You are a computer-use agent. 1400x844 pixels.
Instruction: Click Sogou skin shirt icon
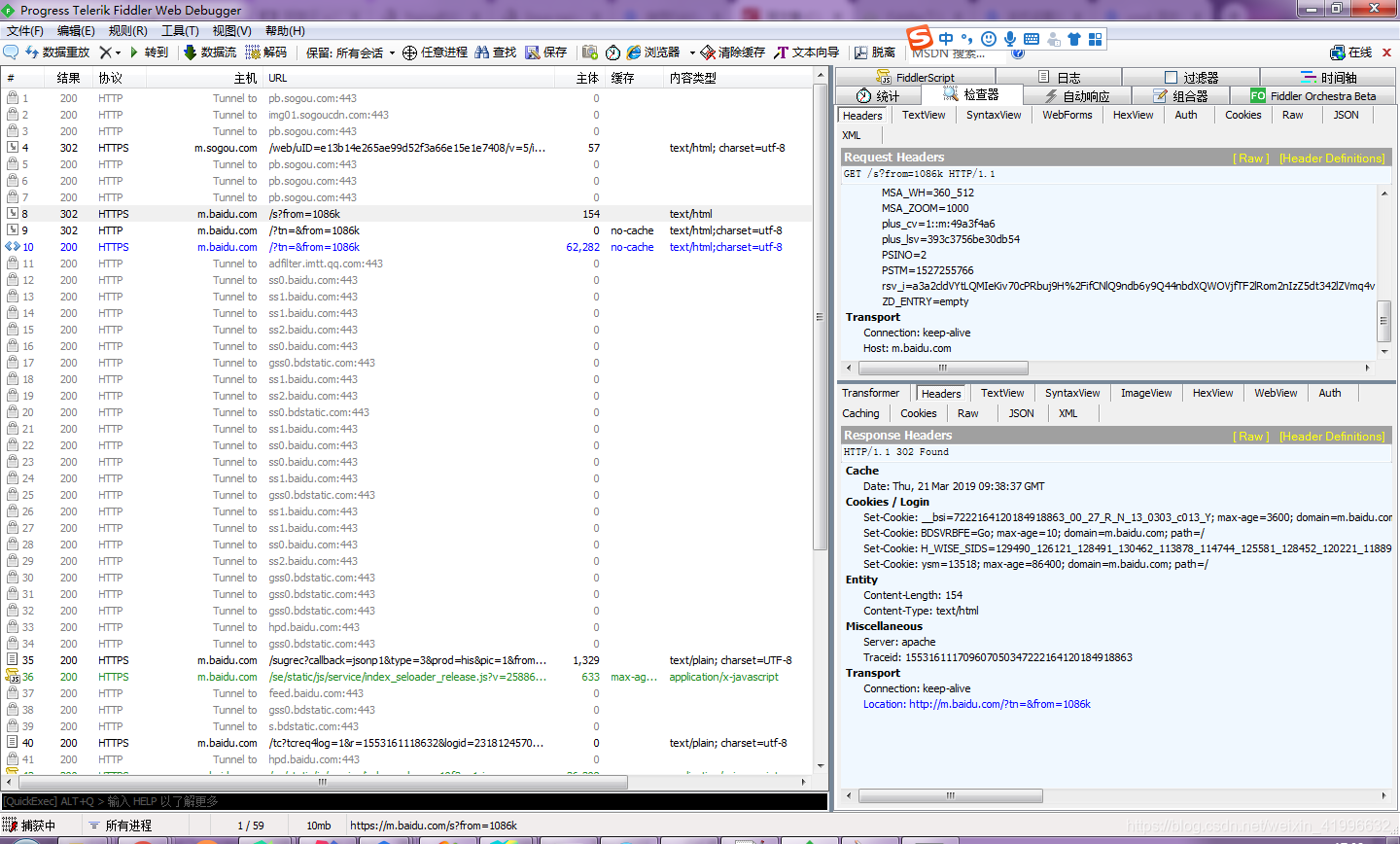pos(1074,39)
